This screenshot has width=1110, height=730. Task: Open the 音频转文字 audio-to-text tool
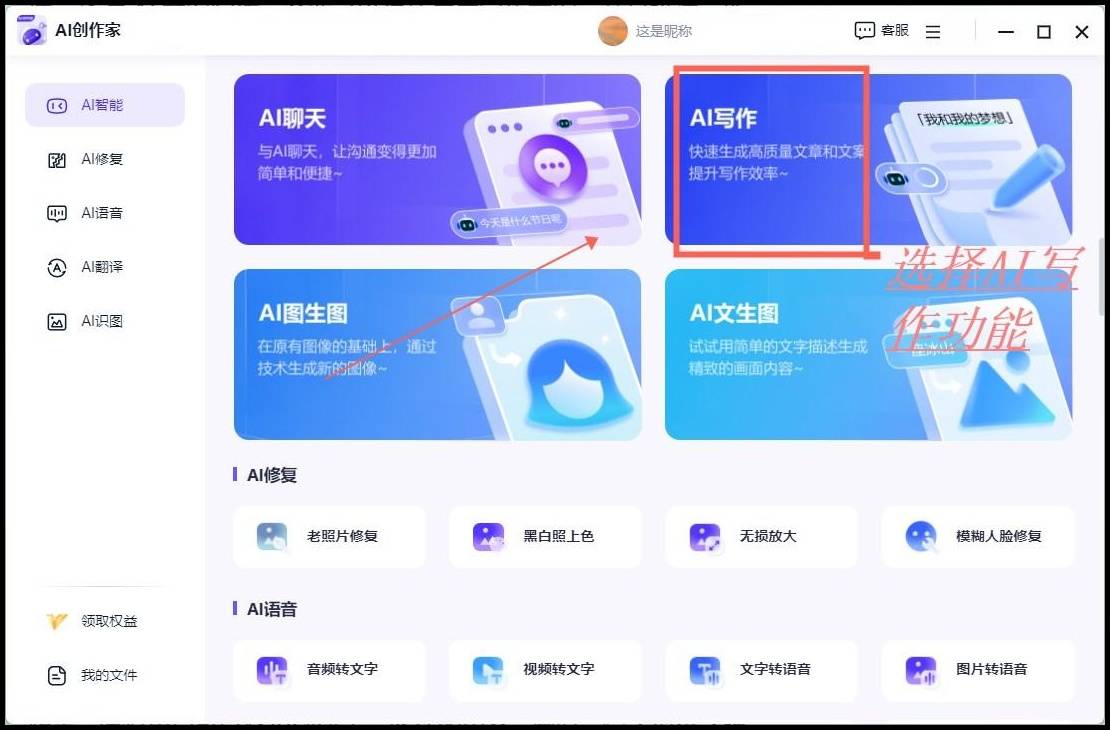(330, 670)
